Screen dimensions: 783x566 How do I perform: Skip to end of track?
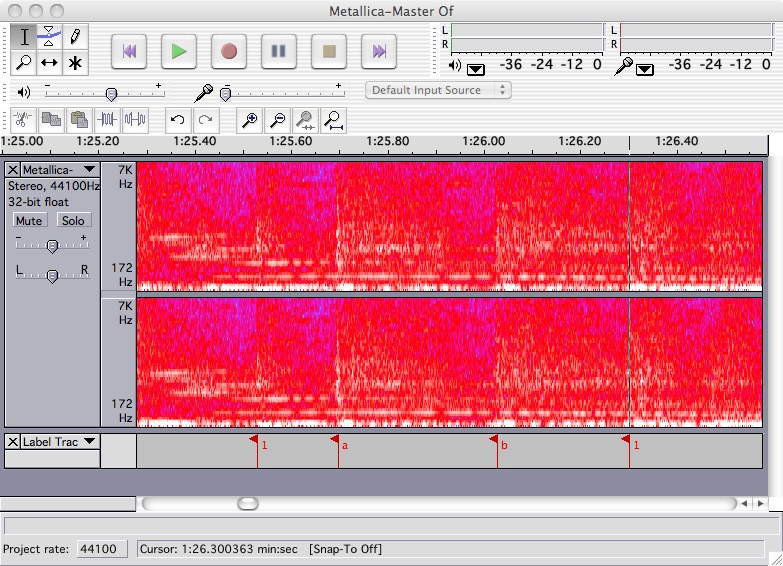coord(379,51)
